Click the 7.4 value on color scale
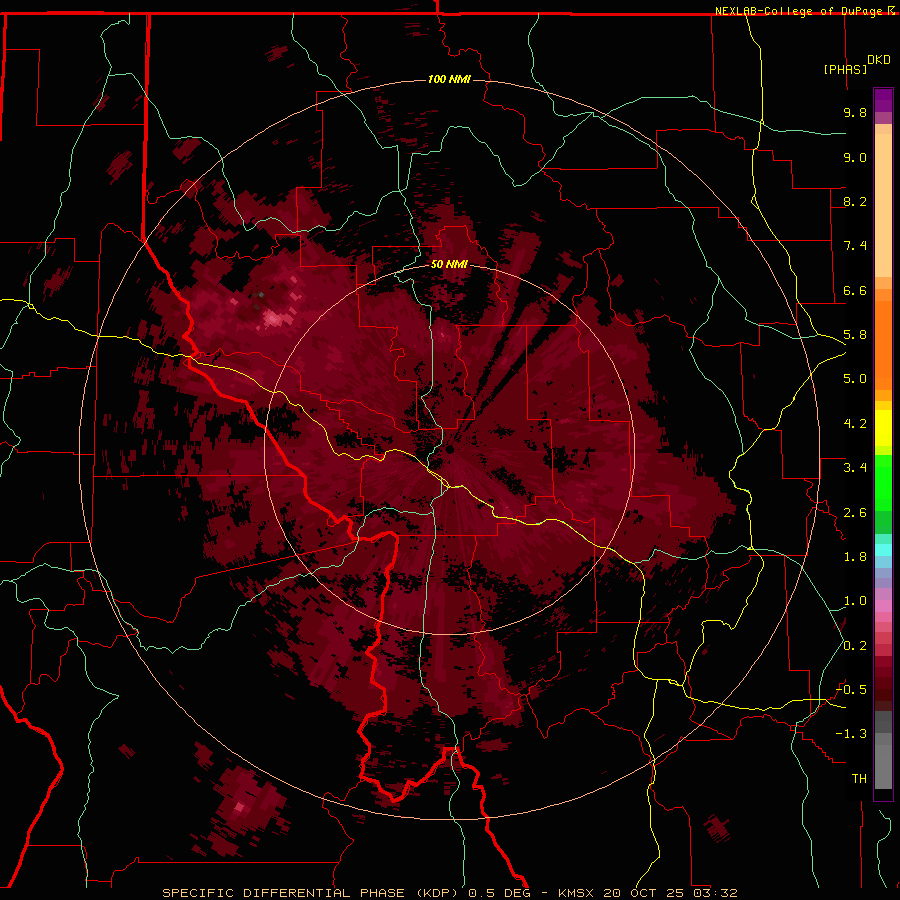Screen dimensions: 900x900 [x=855, y=246]
